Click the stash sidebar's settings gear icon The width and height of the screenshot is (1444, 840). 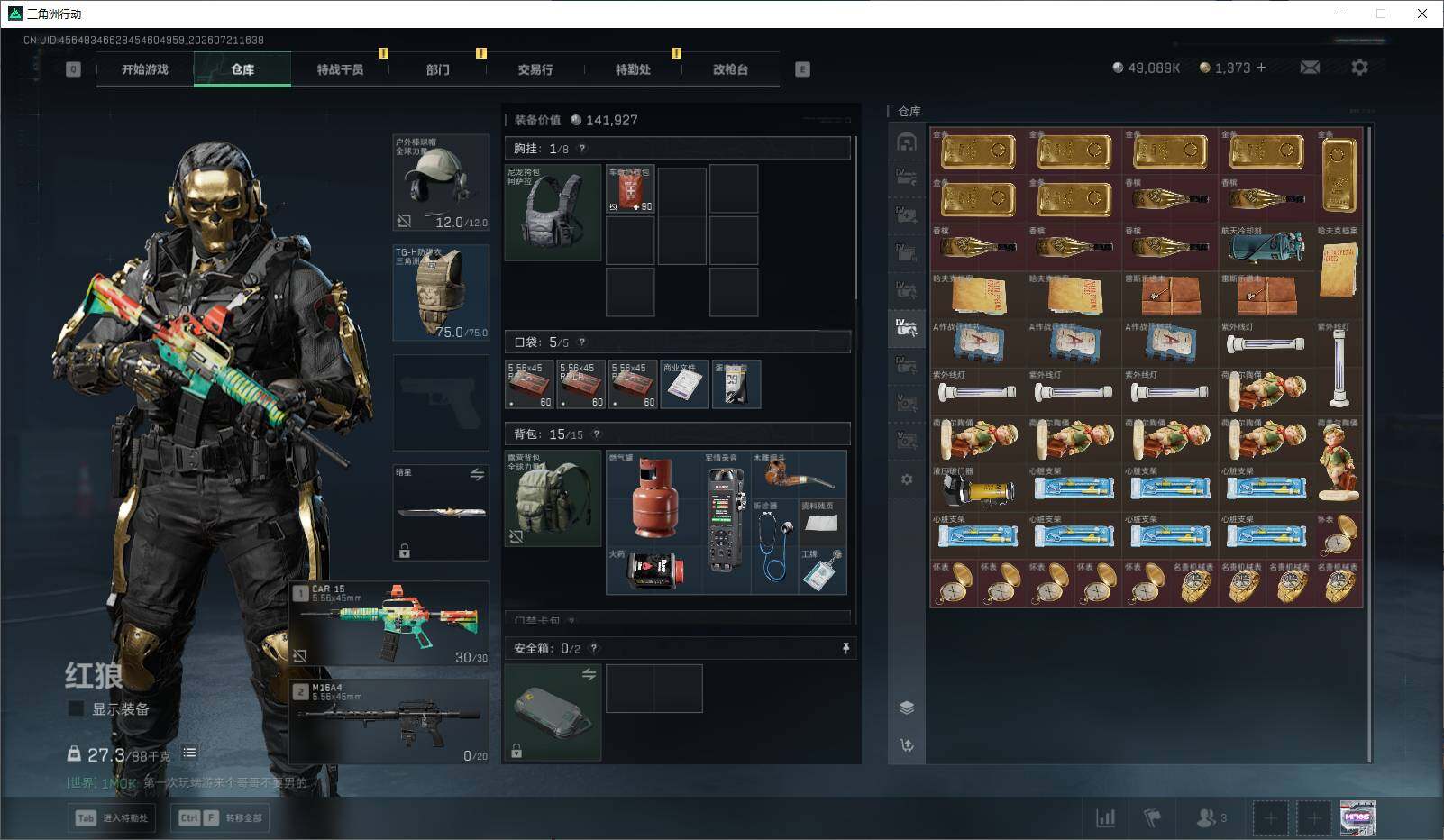click(x=907, y=479)
